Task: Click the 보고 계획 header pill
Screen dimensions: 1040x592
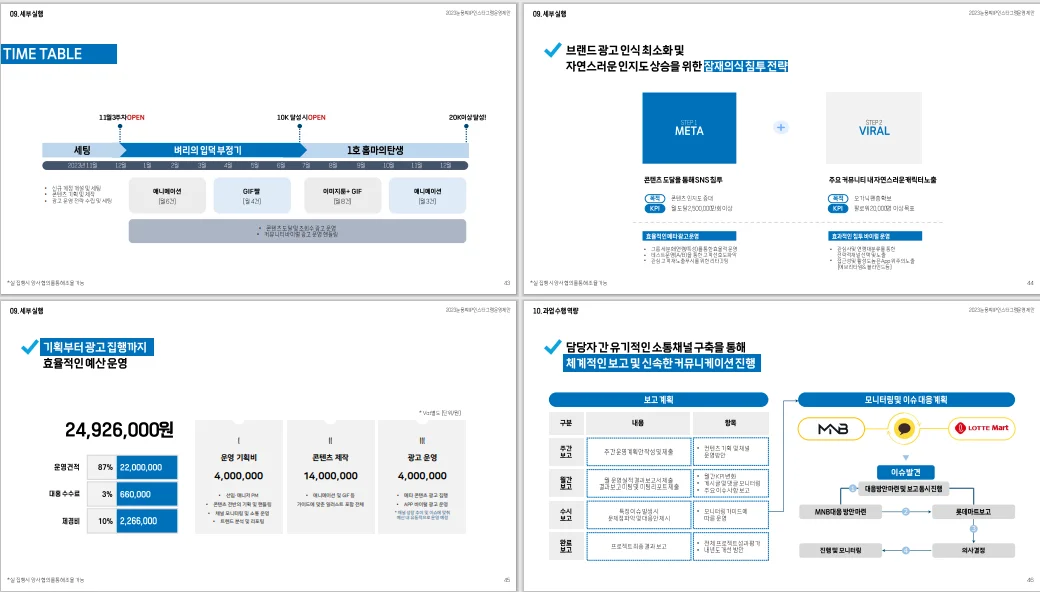Action: click(658, 398)
